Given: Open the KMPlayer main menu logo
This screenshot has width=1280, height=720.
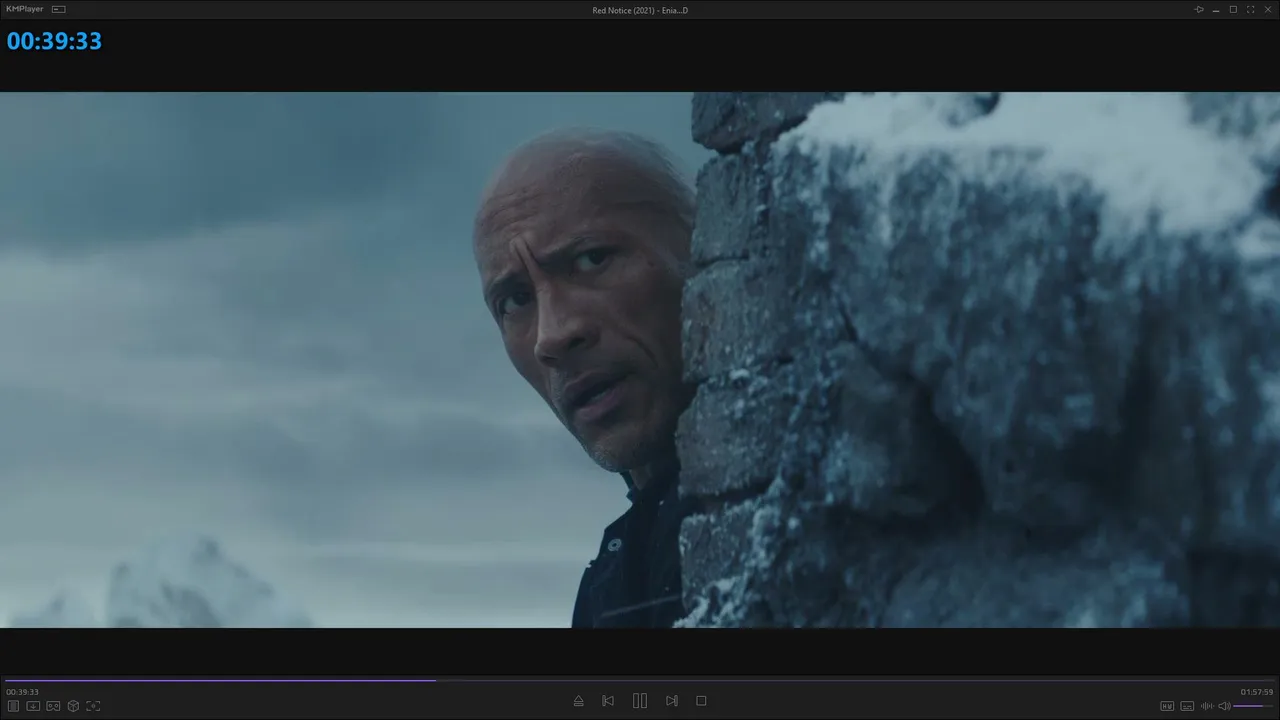Looking at the screenshot, I should pos(25,10).
